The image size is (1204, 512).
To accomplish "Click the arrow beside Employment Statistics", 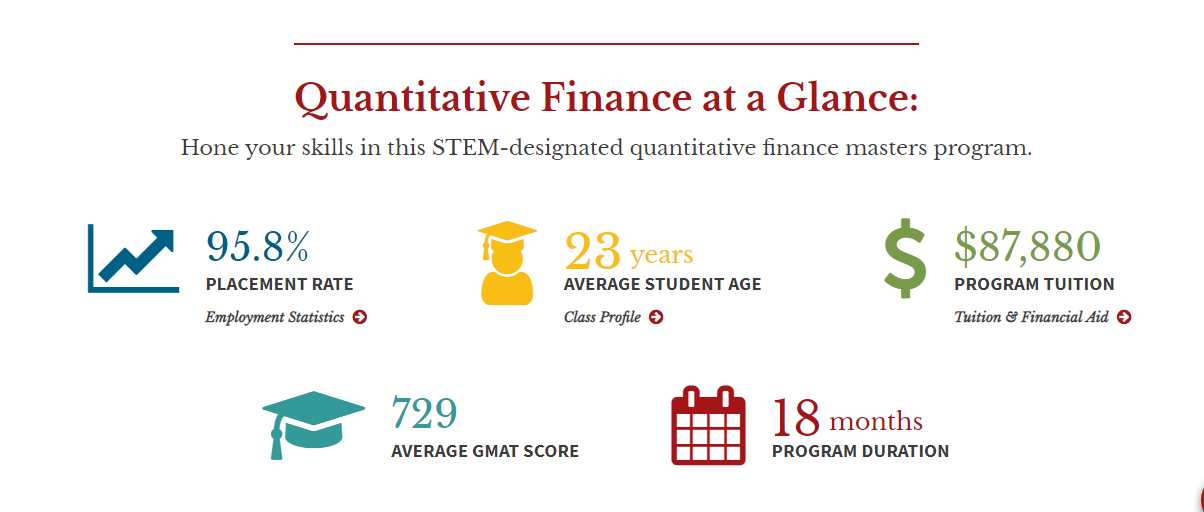I will click(360, 317).
